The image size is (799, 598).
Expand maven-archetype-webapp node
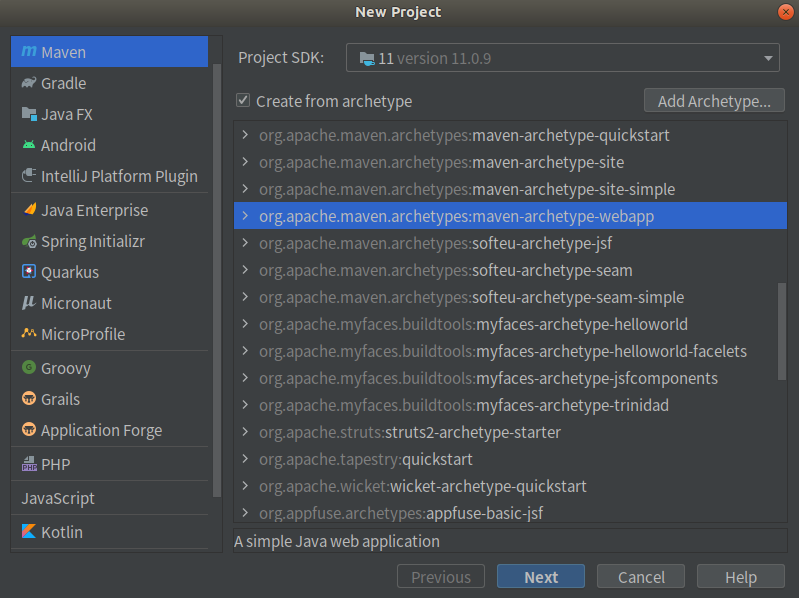point(245,216)
